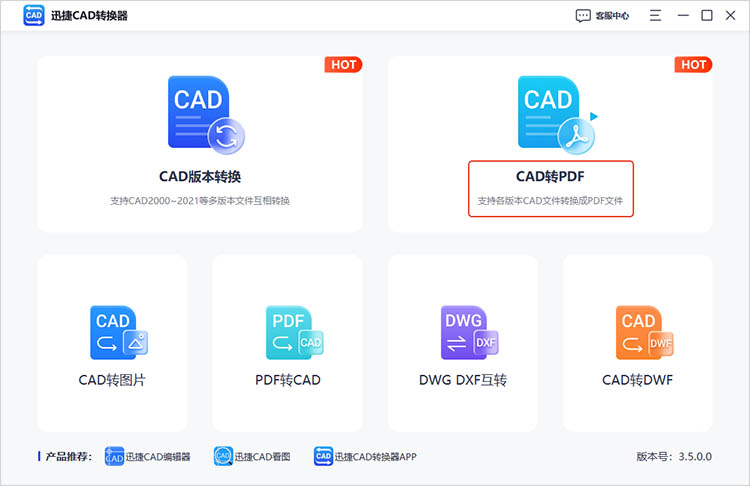Image resolution: width=750 pixels, height=486 pixels.
Task: Open the CAD转DWF icon
Action: [x=644, y=332]
